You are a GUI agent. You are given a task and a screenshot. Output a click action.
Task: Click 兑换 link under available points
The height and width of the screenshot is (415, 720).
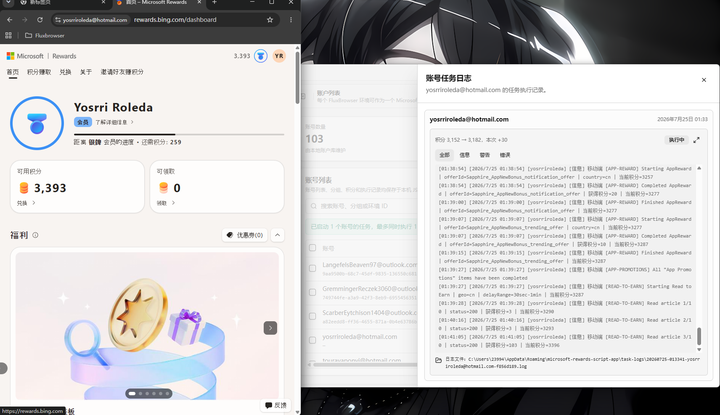click(26, 203)
